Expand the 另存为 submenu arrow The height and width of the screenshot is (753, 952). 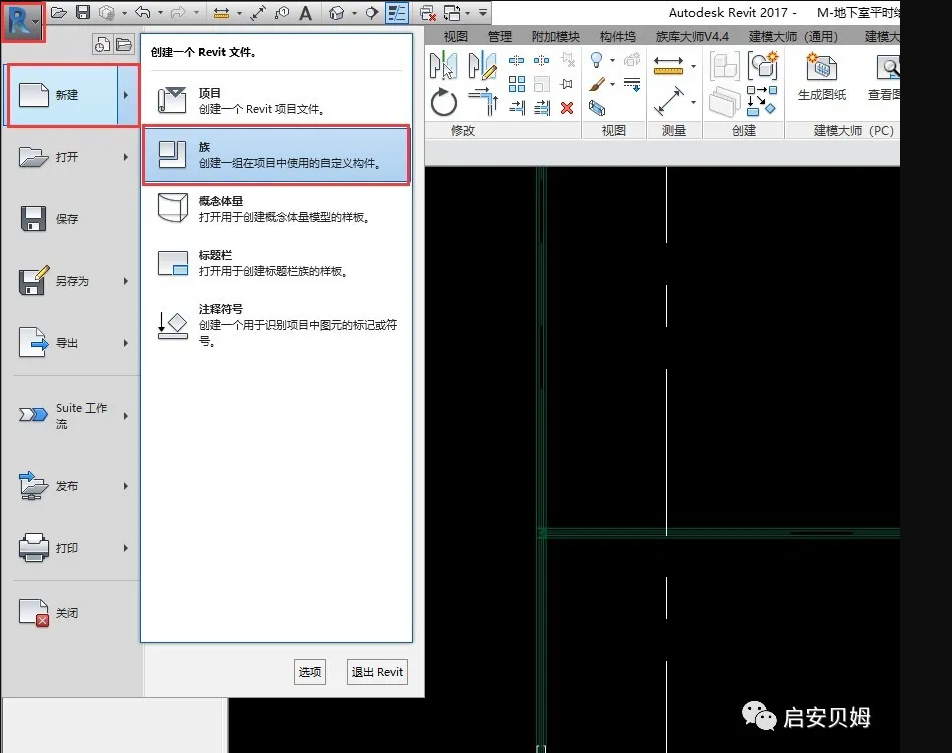click(x=126, y=281)
